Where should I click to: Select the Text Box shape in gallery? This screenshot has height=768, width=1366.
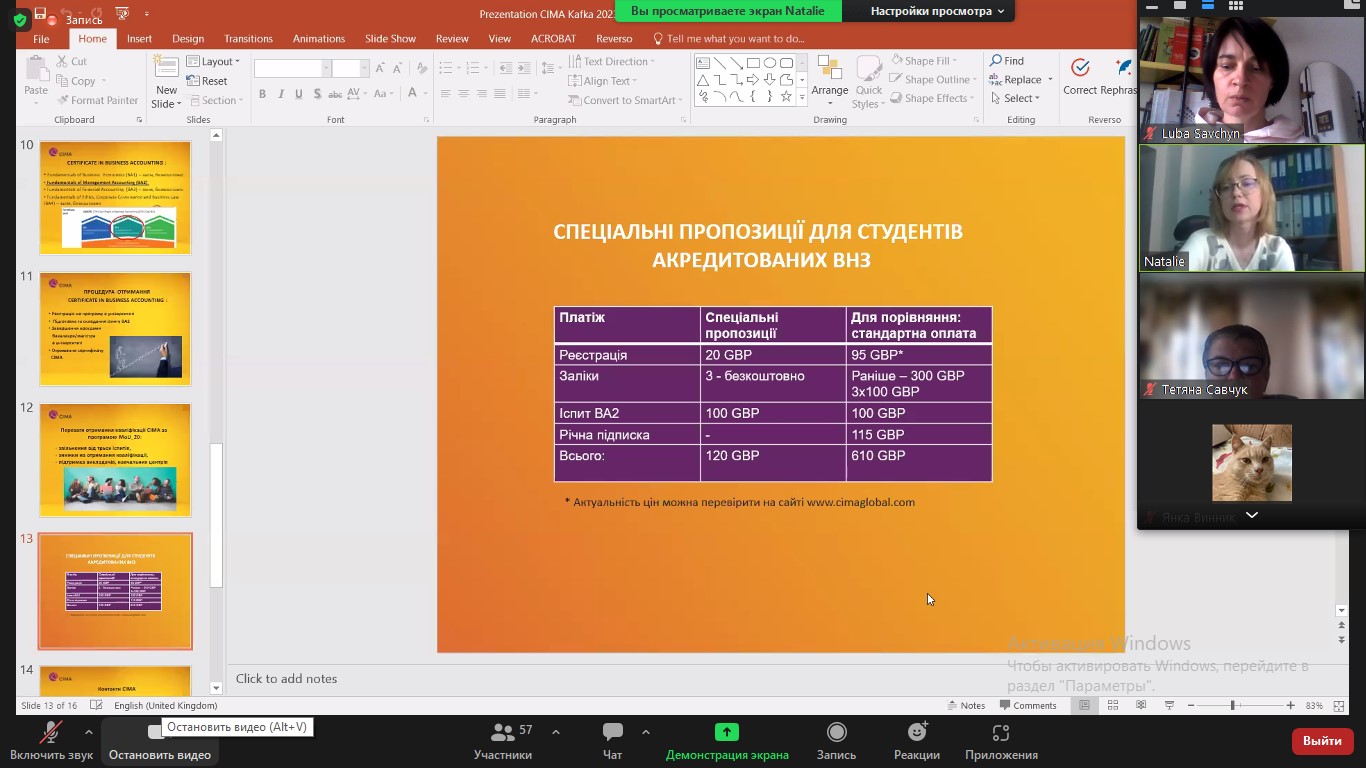pyautogui.click(x=703, y=63)
